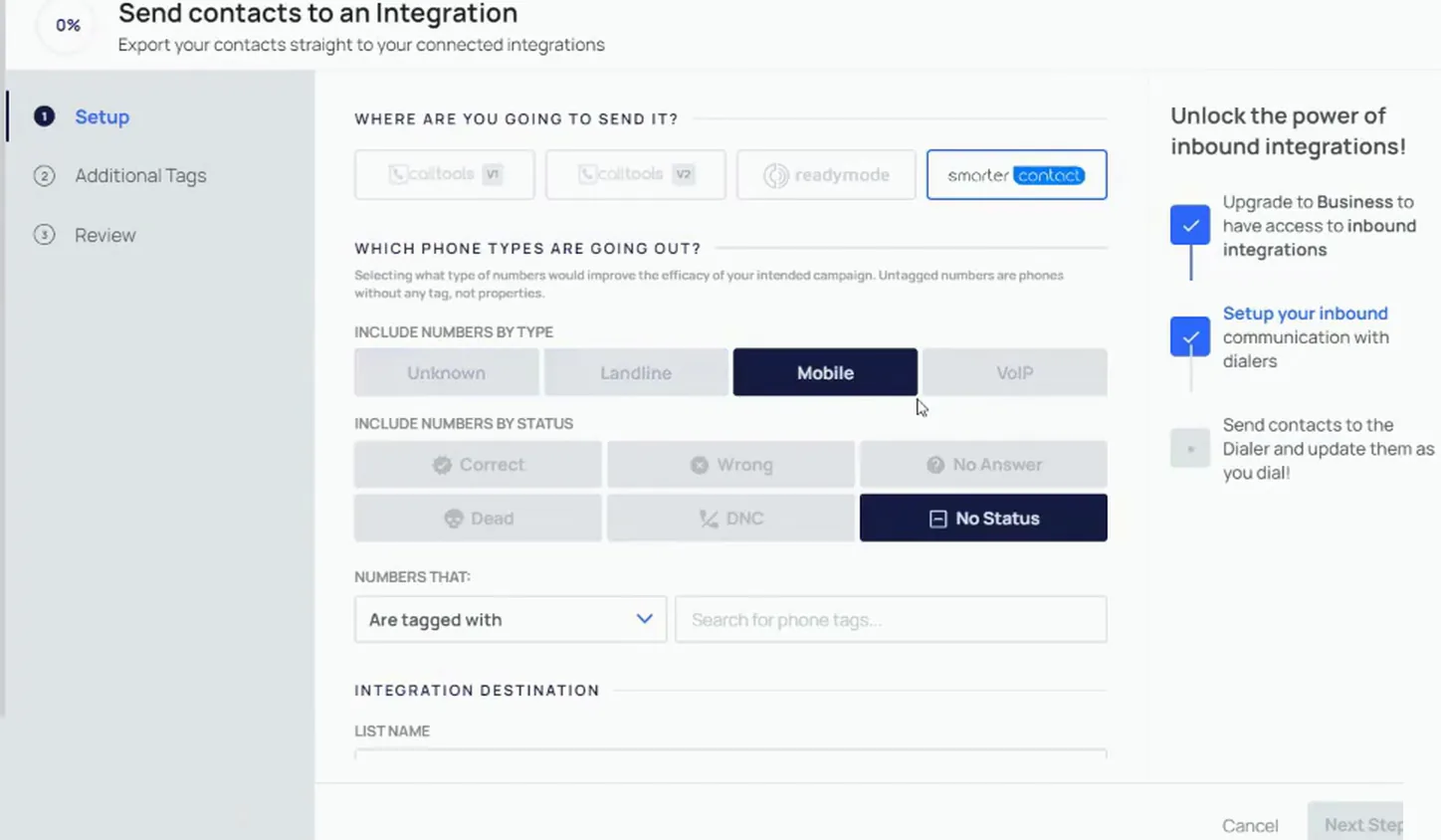Click the Review step number icon
The width and height of the screenshot is (1441, 840).
tap(44, 235)
